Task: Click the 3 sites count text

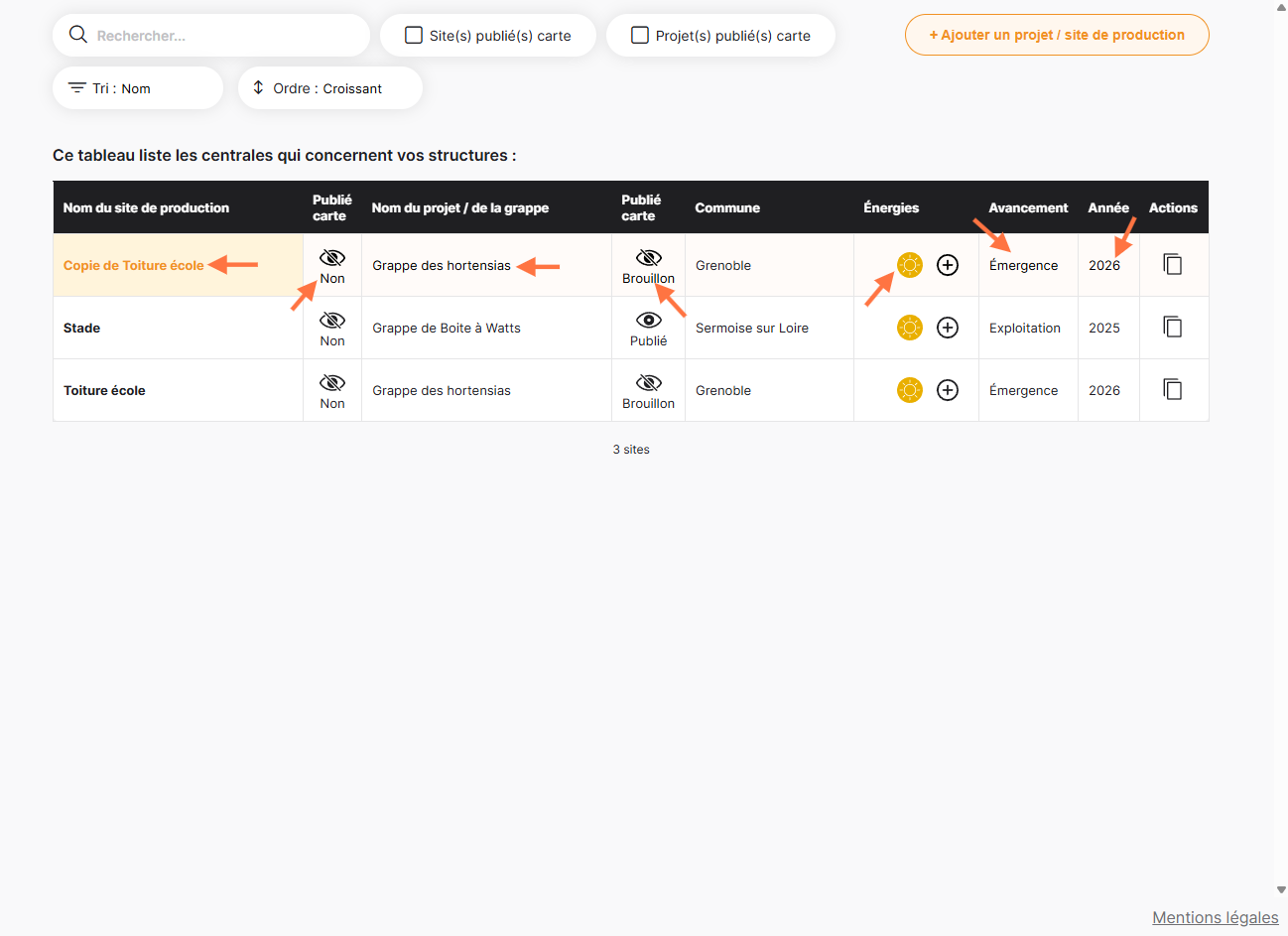Action: click(x=631, y=450)
